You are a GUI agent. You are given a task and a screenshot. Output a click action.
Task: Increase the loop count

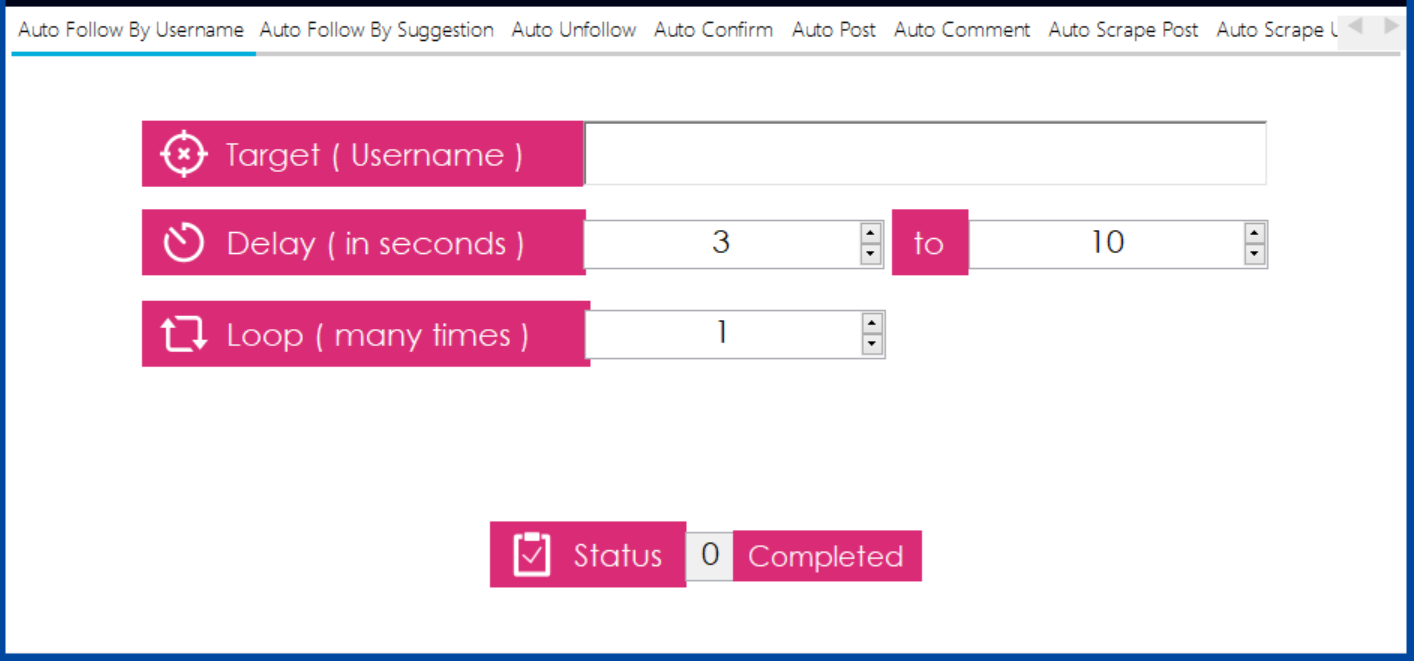click(872, 323)
